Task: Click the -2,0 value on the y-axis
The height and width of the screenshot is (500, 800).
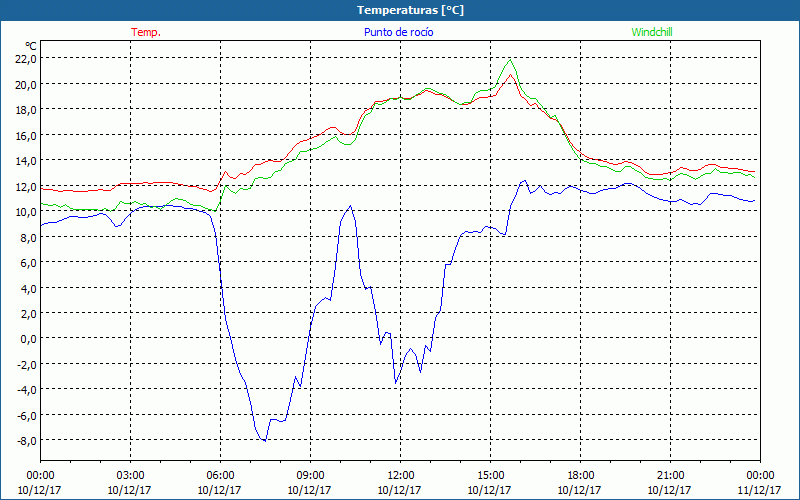Action: coord(27,364)
